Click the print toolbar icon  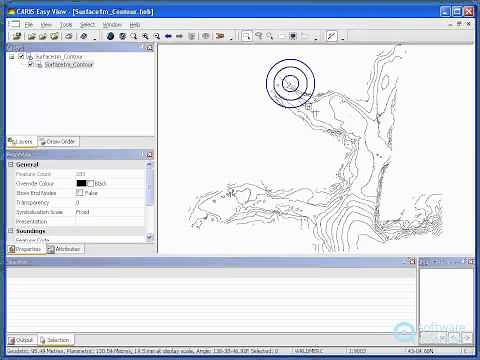tap(69, 36)
